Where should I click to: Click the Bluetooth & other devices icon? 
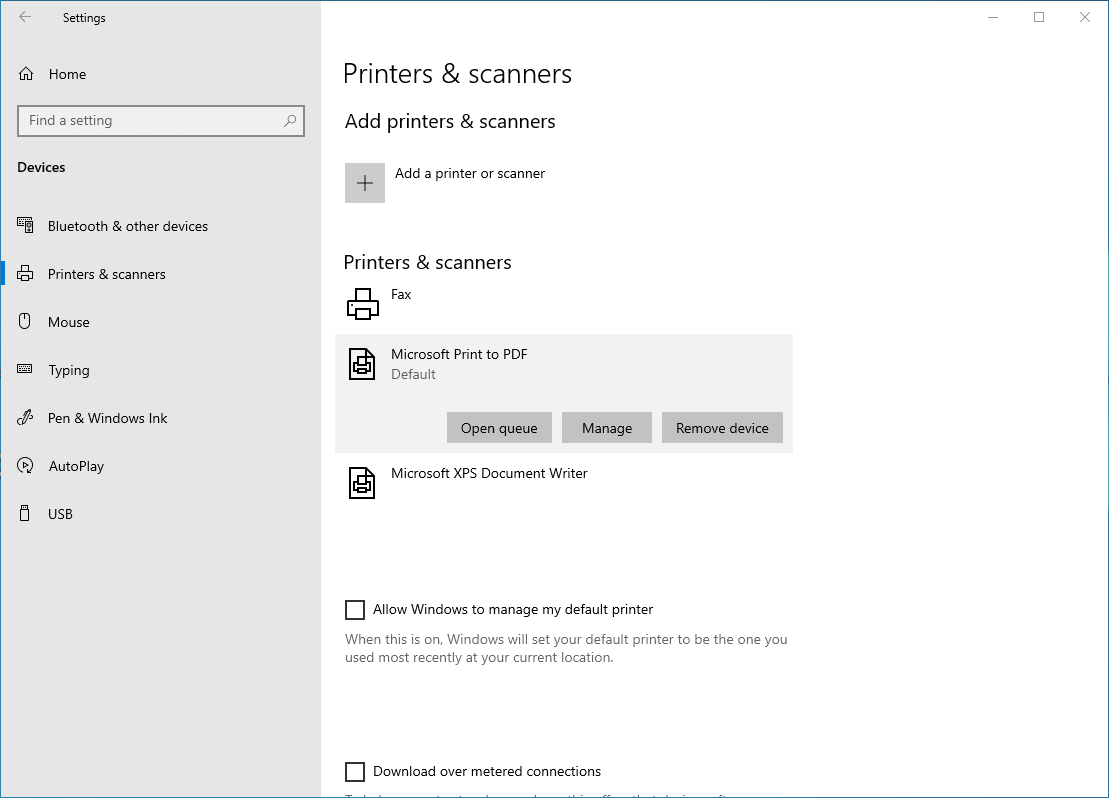[25, 226]
